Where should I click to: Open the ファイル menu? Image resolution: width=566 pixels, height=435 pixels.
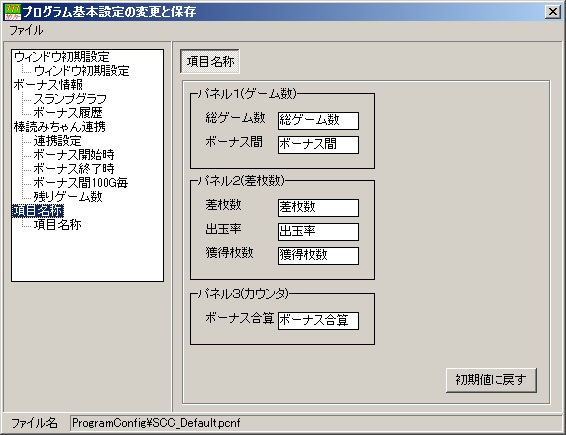click(26, 30)
